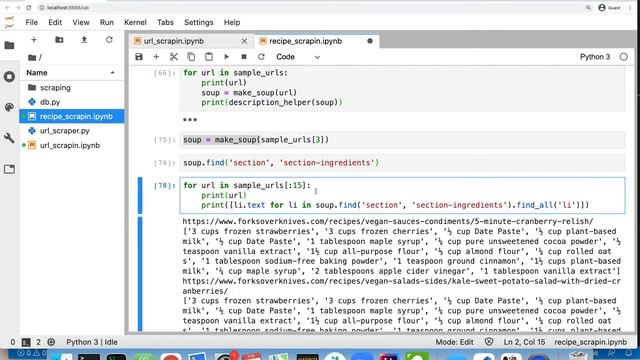Restart the kernel
Image resolution: width=640 pixels, height=360 pixels.
[261, 57]
